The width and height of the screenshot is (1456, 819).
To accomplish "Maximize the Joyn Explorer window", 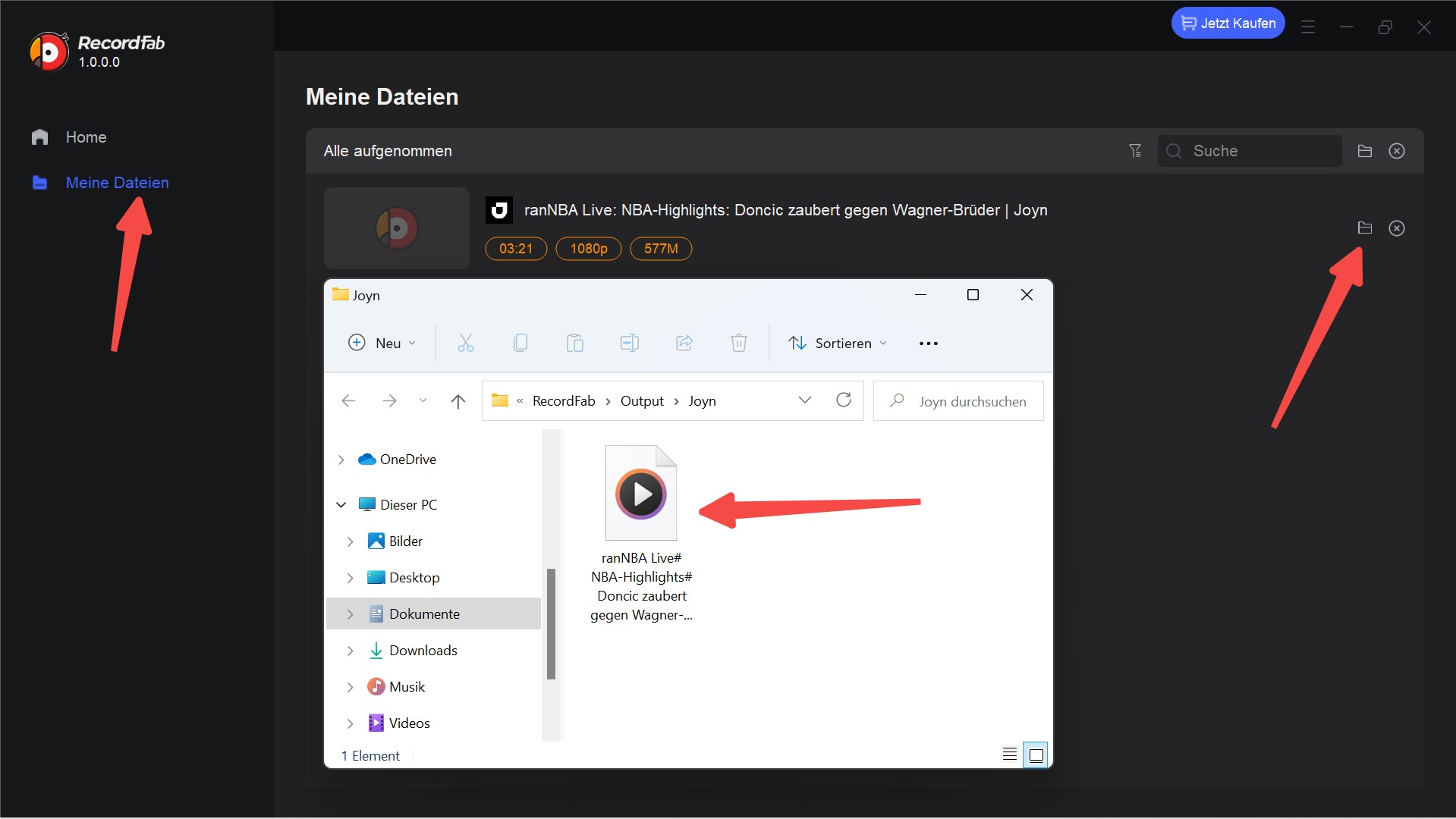I will (973, 295).
